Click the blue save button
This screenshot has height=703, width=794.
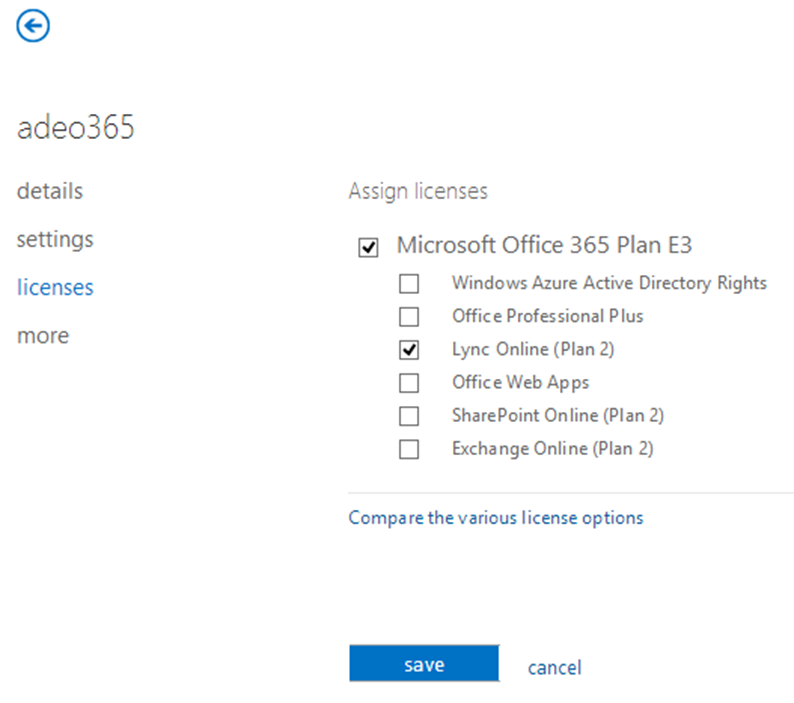424,663
